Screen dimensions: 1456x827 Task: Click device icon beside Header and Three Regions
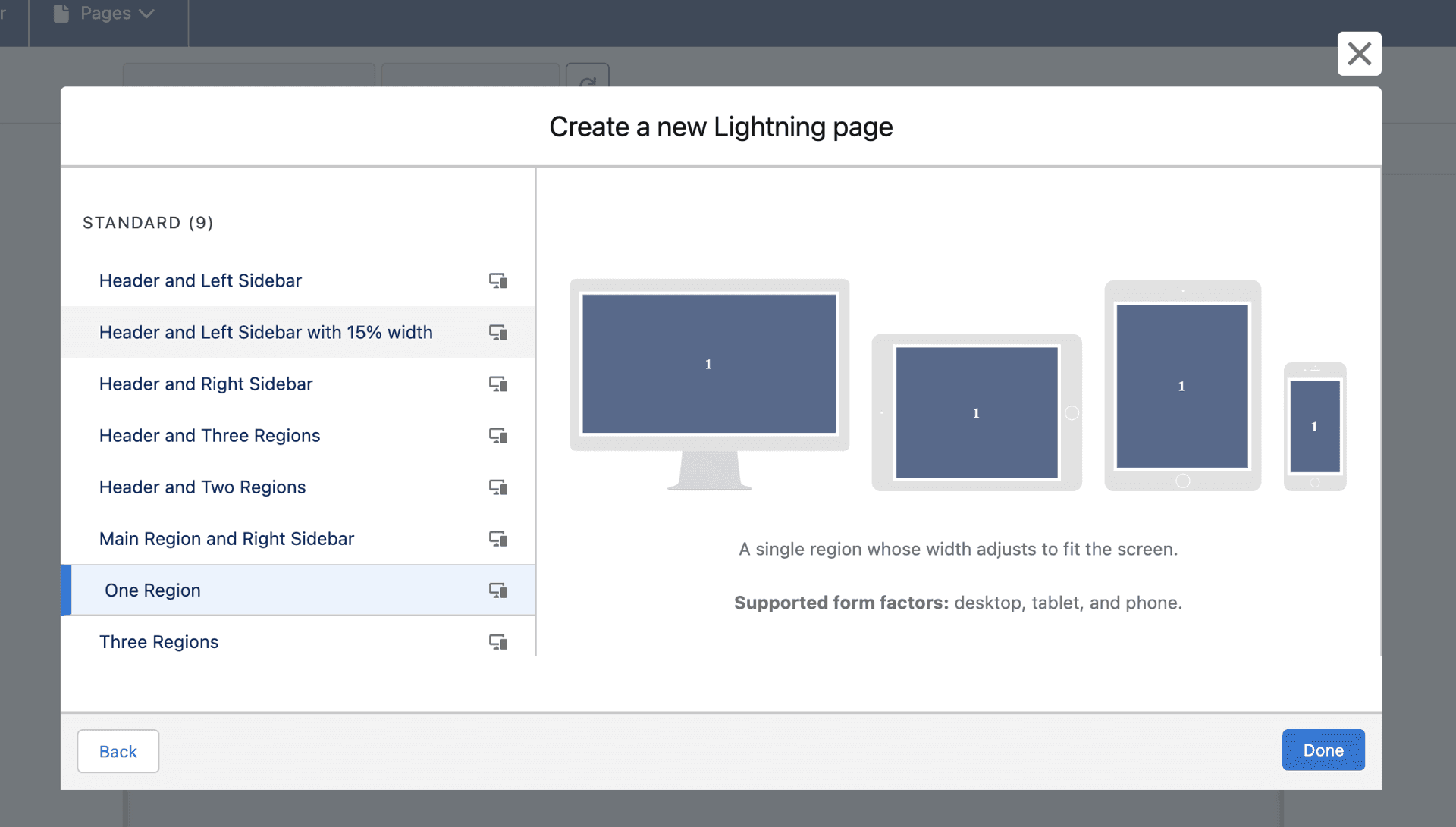click(x=497, y=436)
